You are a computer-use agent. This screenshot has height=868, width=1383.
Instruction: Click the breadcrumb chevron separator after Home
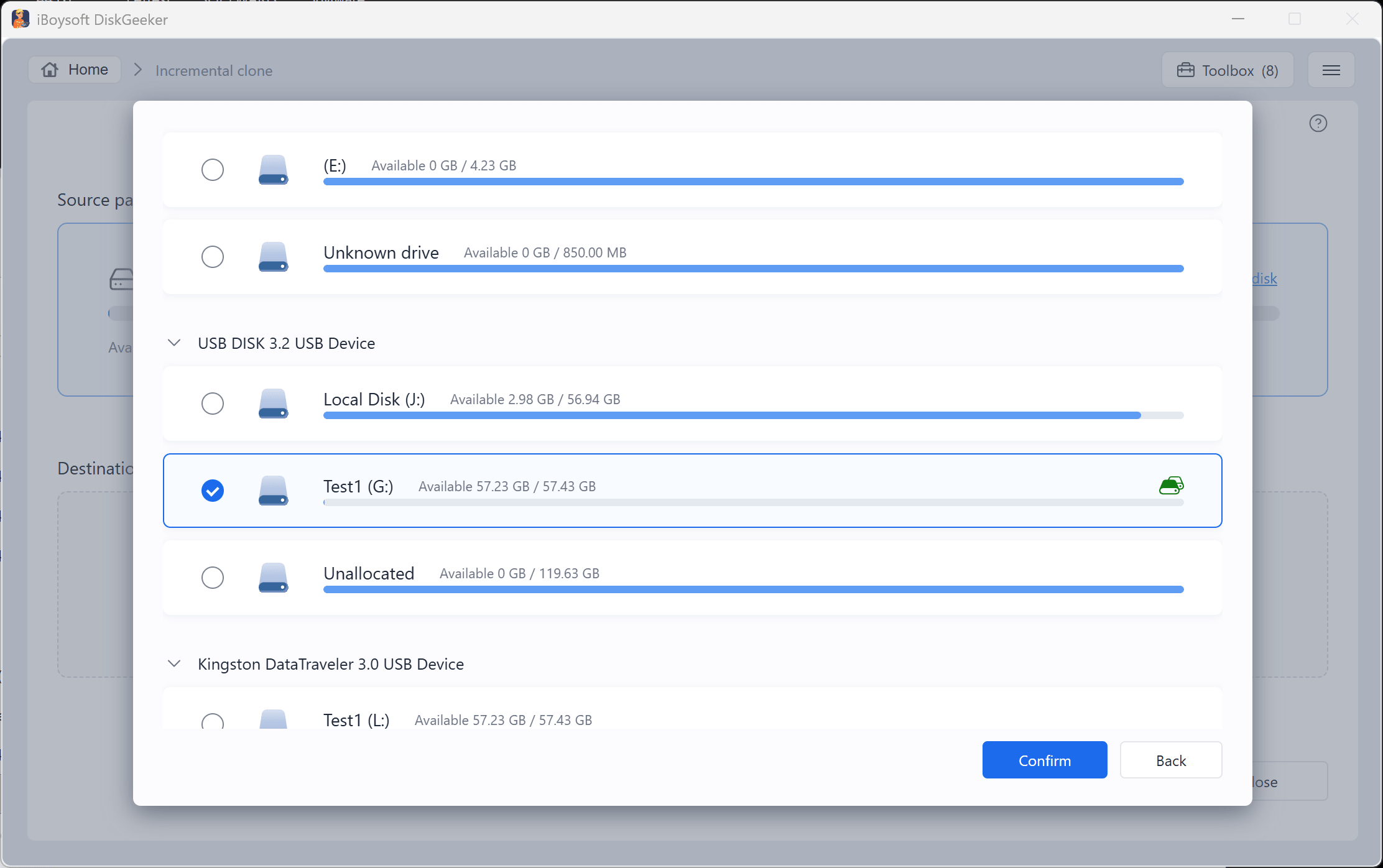click(x=138, y=70)
